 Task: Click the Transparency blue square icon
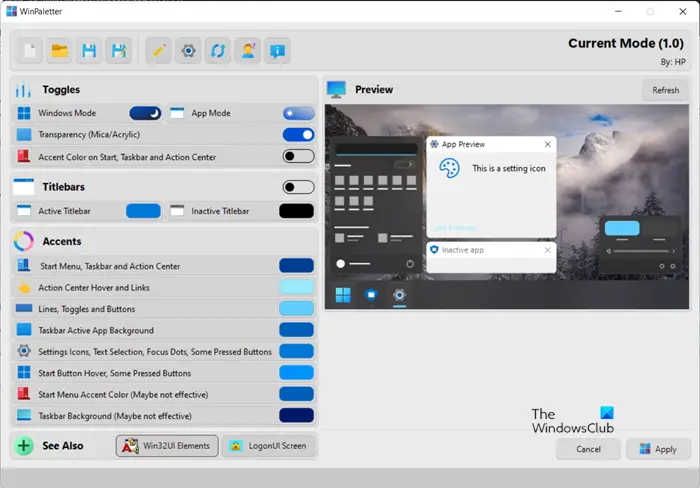[24, 134]
